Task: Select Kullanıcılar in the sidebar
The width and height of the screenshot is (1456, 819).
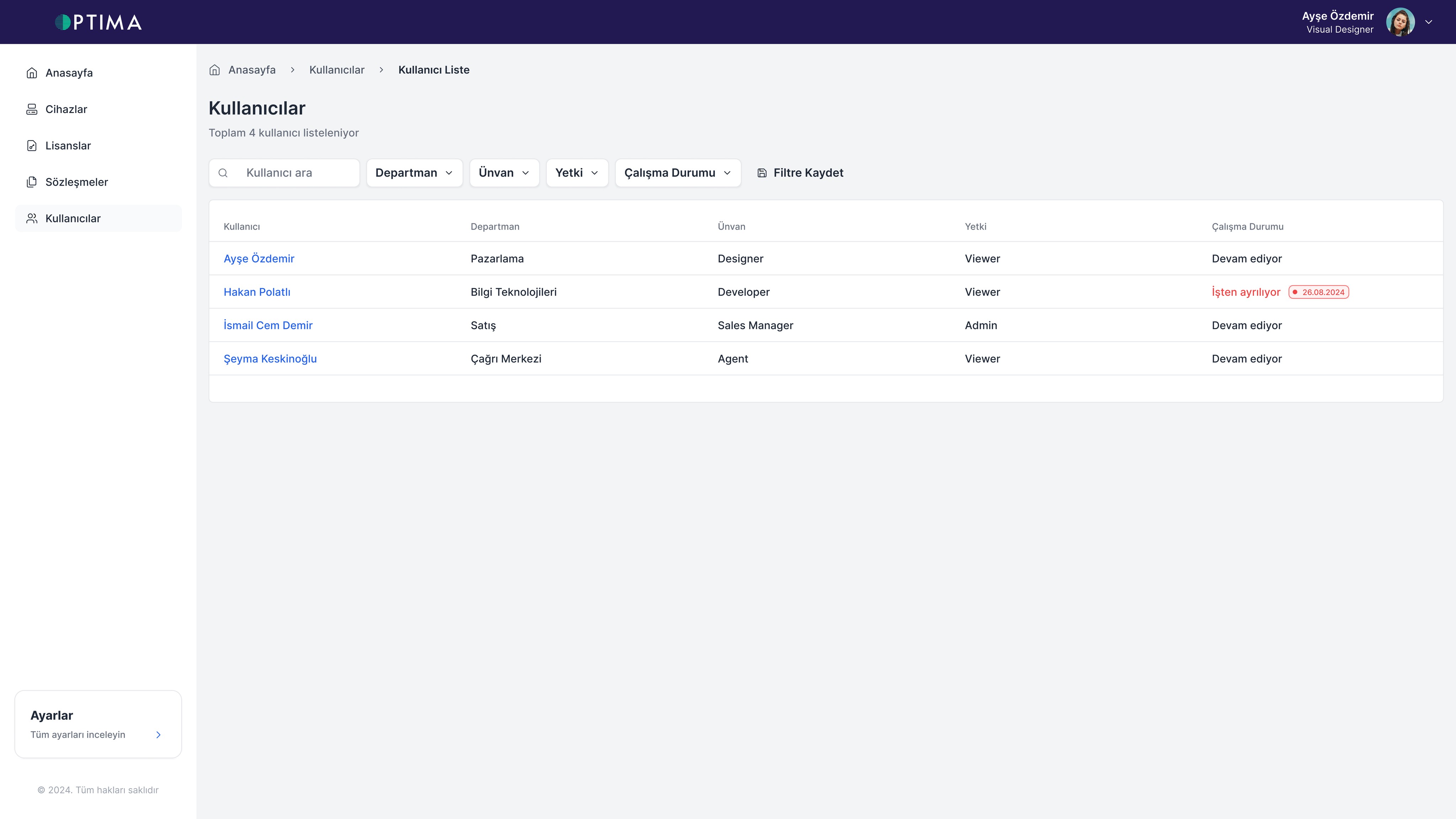Action: pos(98,218)
